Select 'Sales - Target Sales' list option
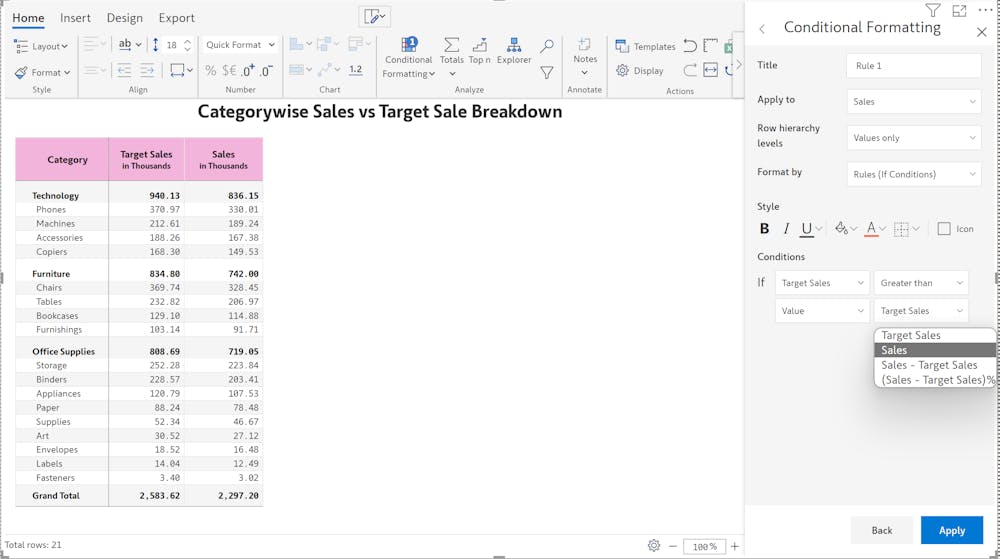Viewport: 1000px width, 559px height. (934, 365)
